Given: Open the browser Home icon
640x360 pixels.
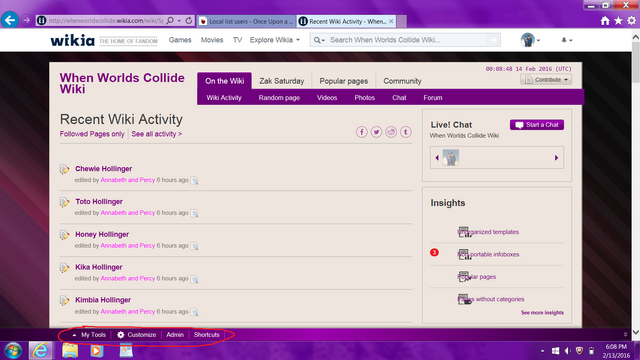Looking at the screenshot, I should tap(605, 20).
